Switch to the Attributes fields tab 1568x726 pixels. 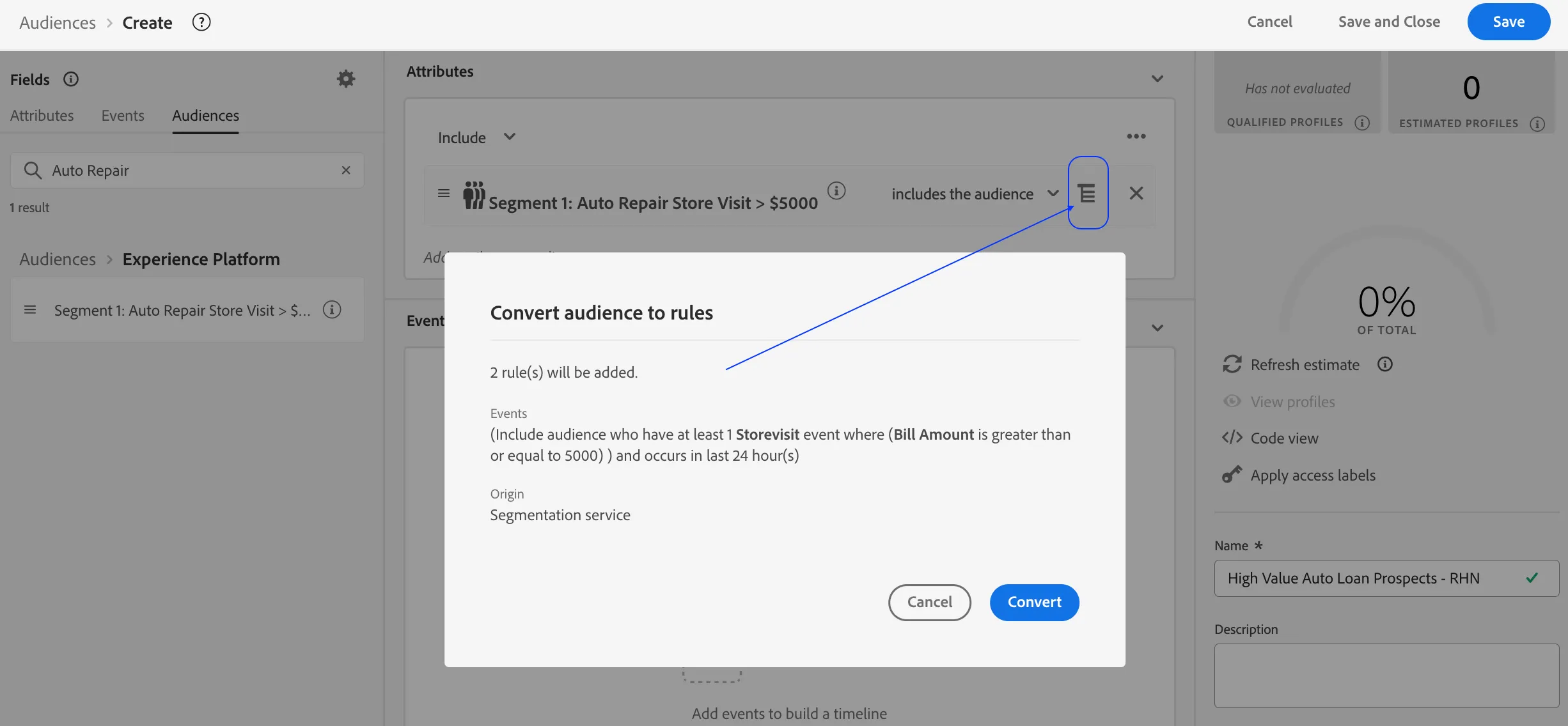point(42,116)
